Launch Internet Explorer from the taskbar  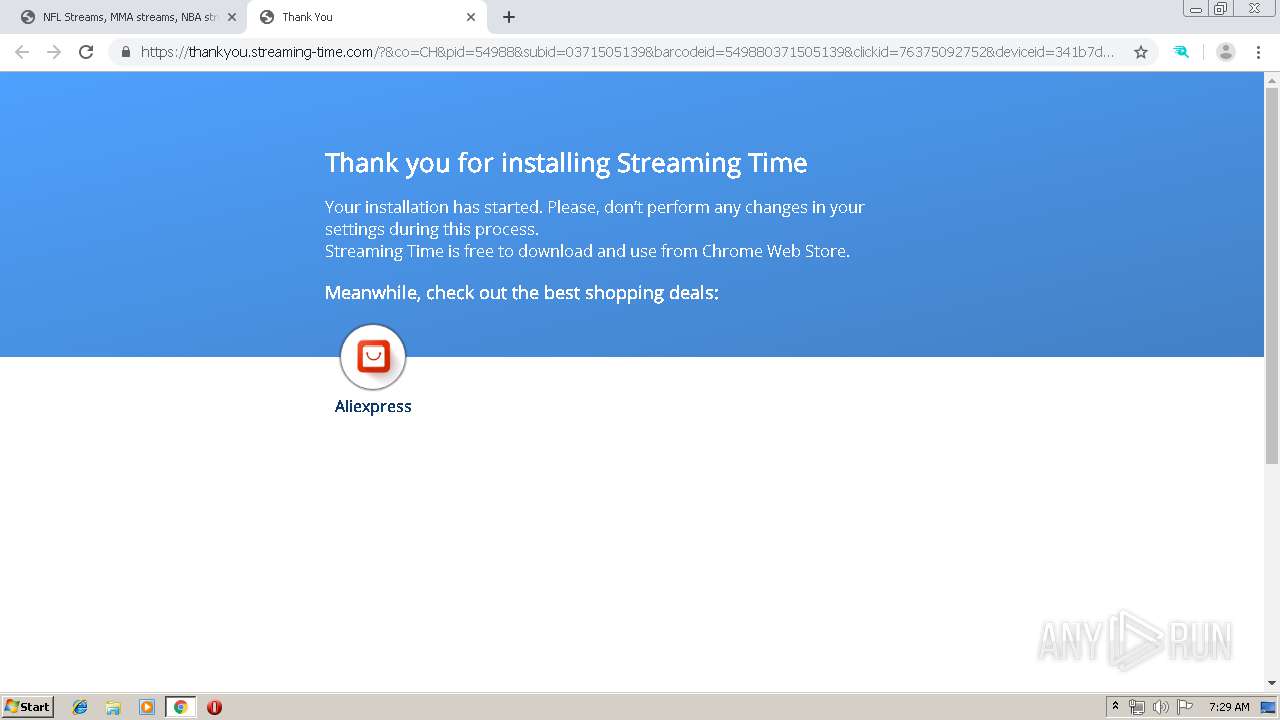coord(80,707)
